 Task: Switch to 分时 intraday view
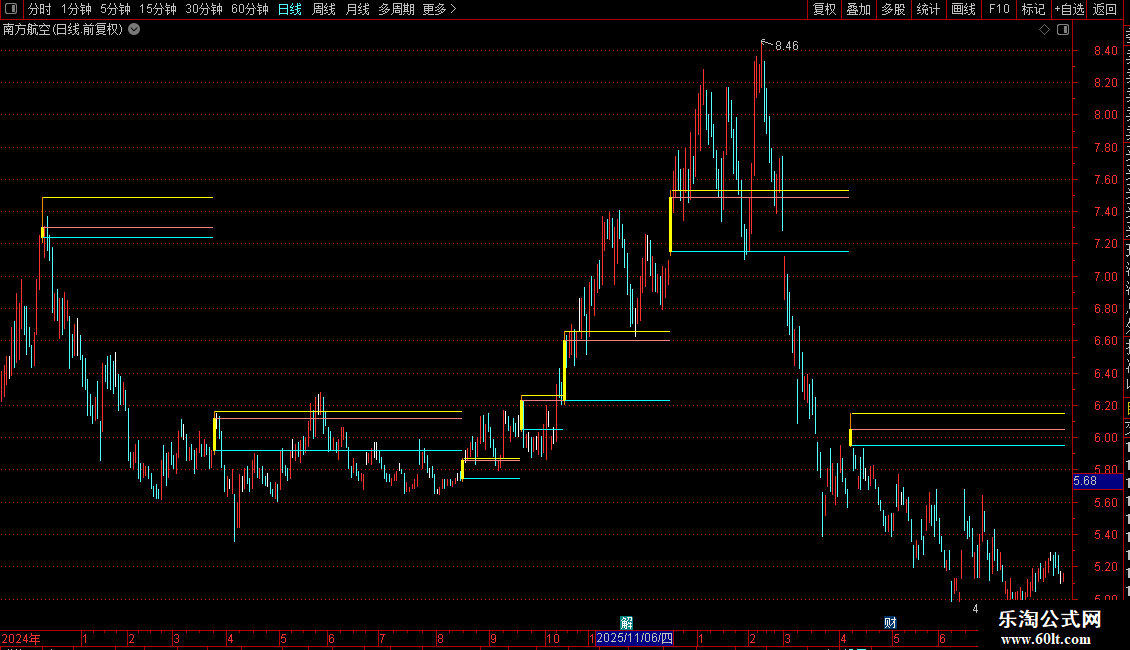[39, 9]
